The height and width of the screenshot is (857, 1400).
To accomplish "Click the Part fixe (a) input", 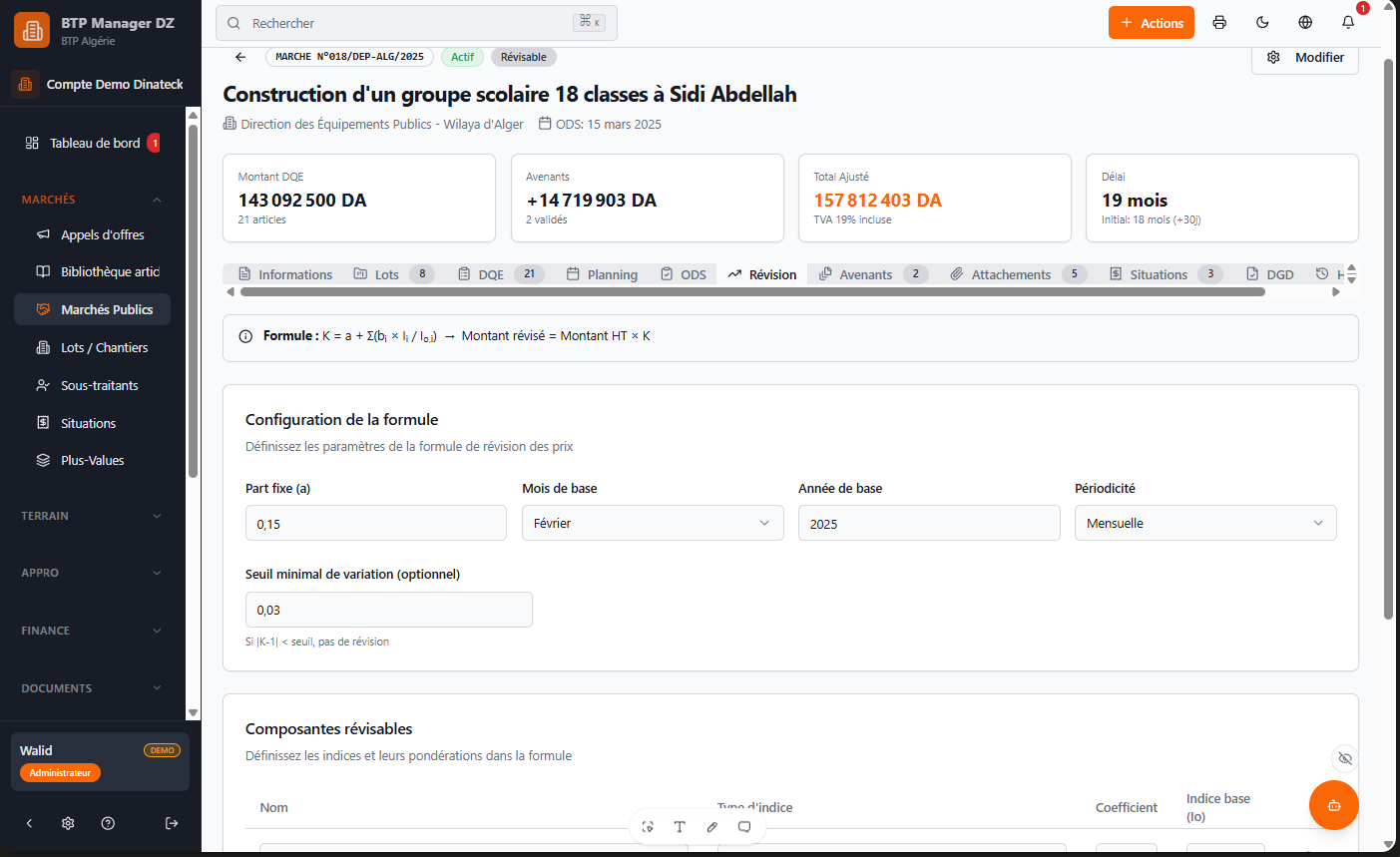I will (x=376, y=523).
